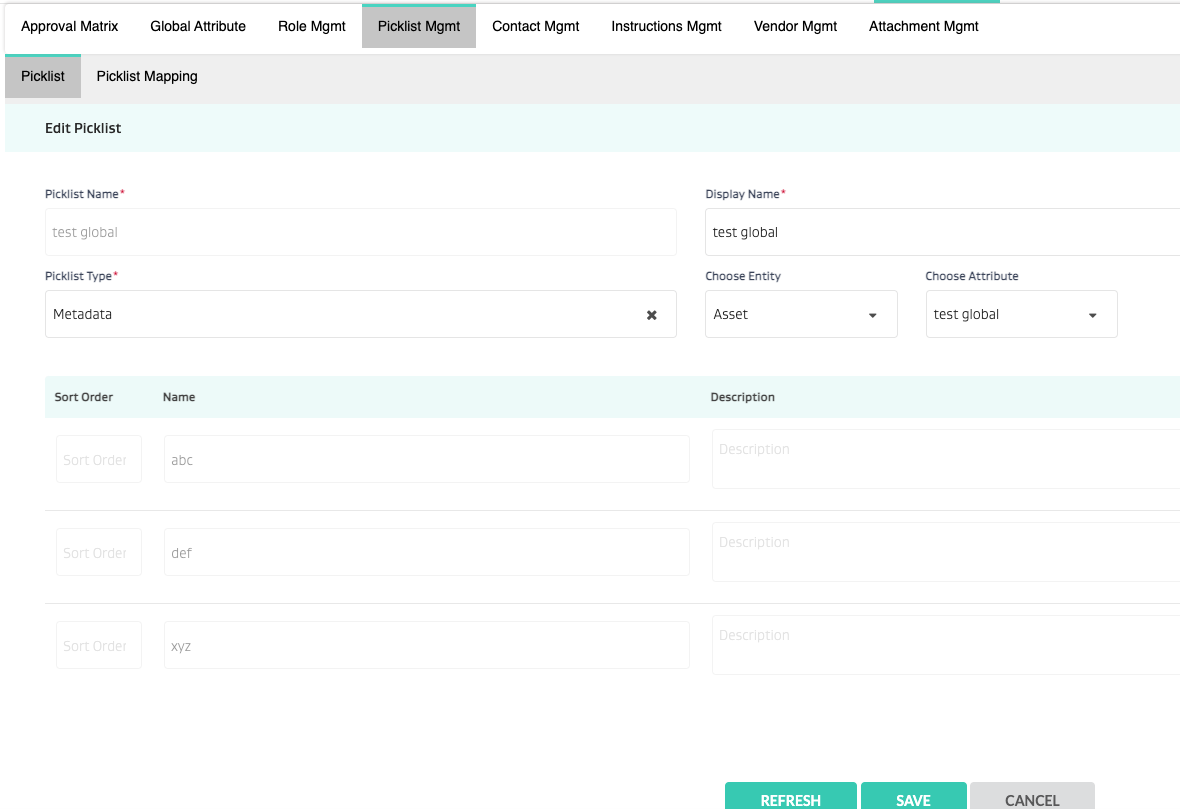The width and height of the screenshot is (1180, 809).
Task: Switch to the Vendor Mgmt tab
Action: coord(795,27)
